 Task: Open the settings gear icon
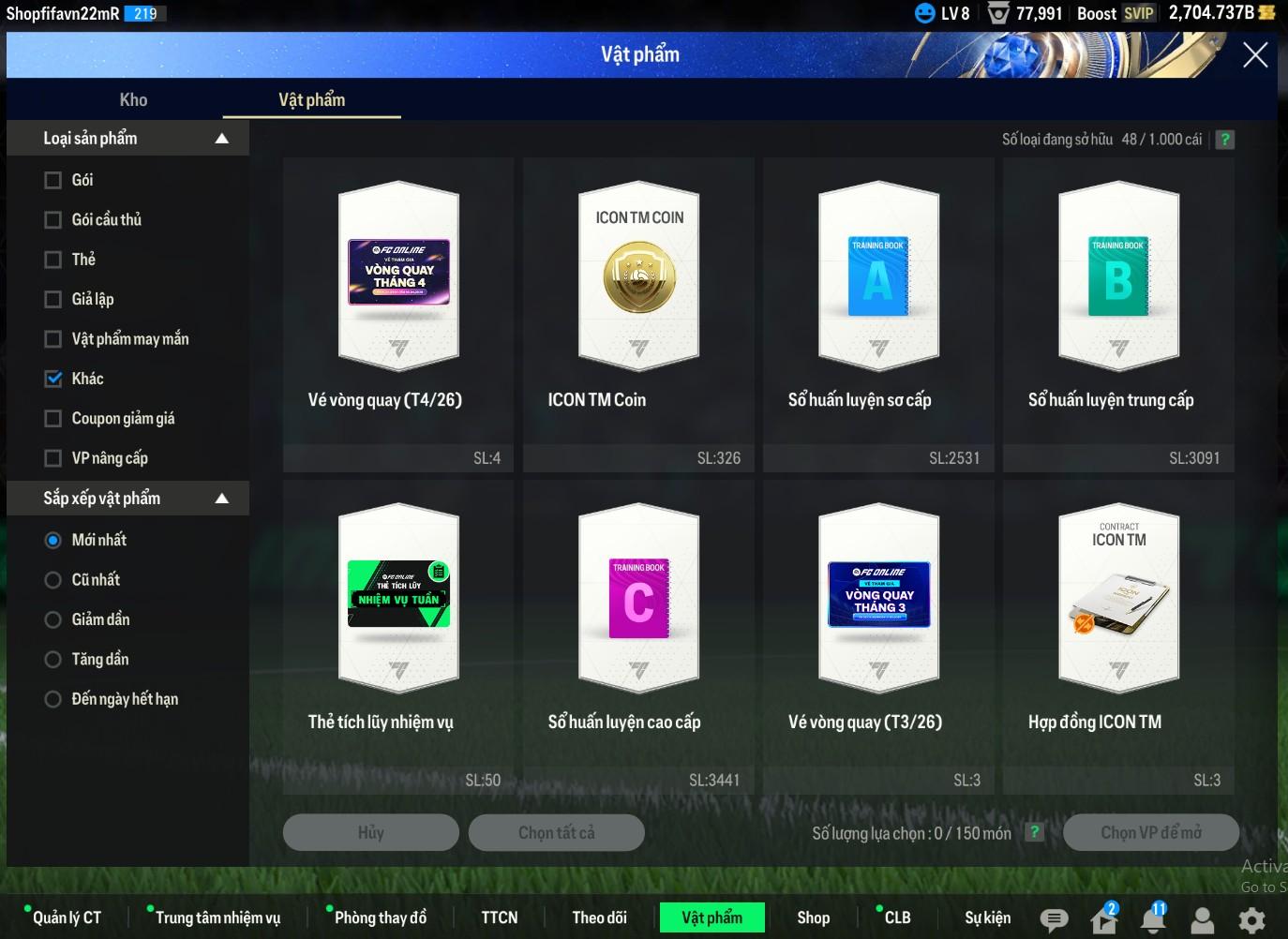pyautogui.click(x=1251, y=920)
